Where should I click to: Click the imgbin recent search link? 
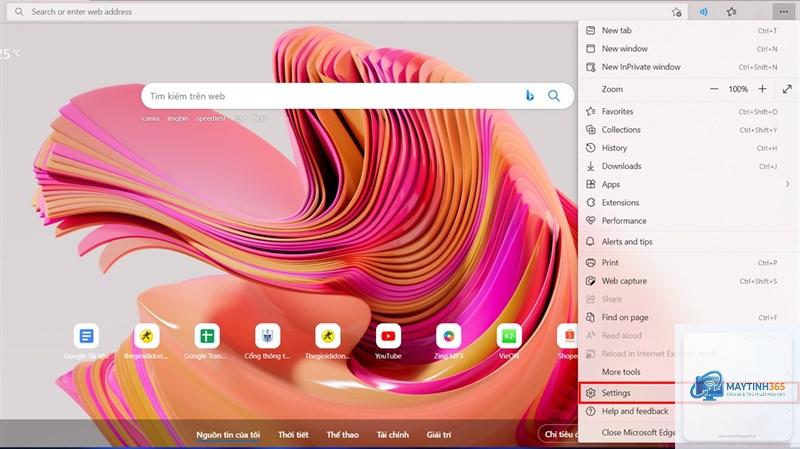[178, 118]
